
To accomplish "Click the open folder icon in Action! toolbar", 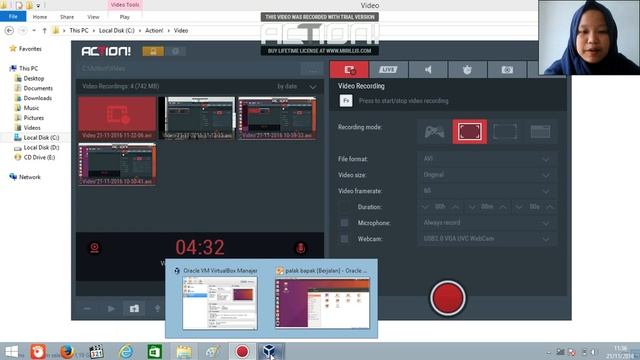I will (134, 309).
